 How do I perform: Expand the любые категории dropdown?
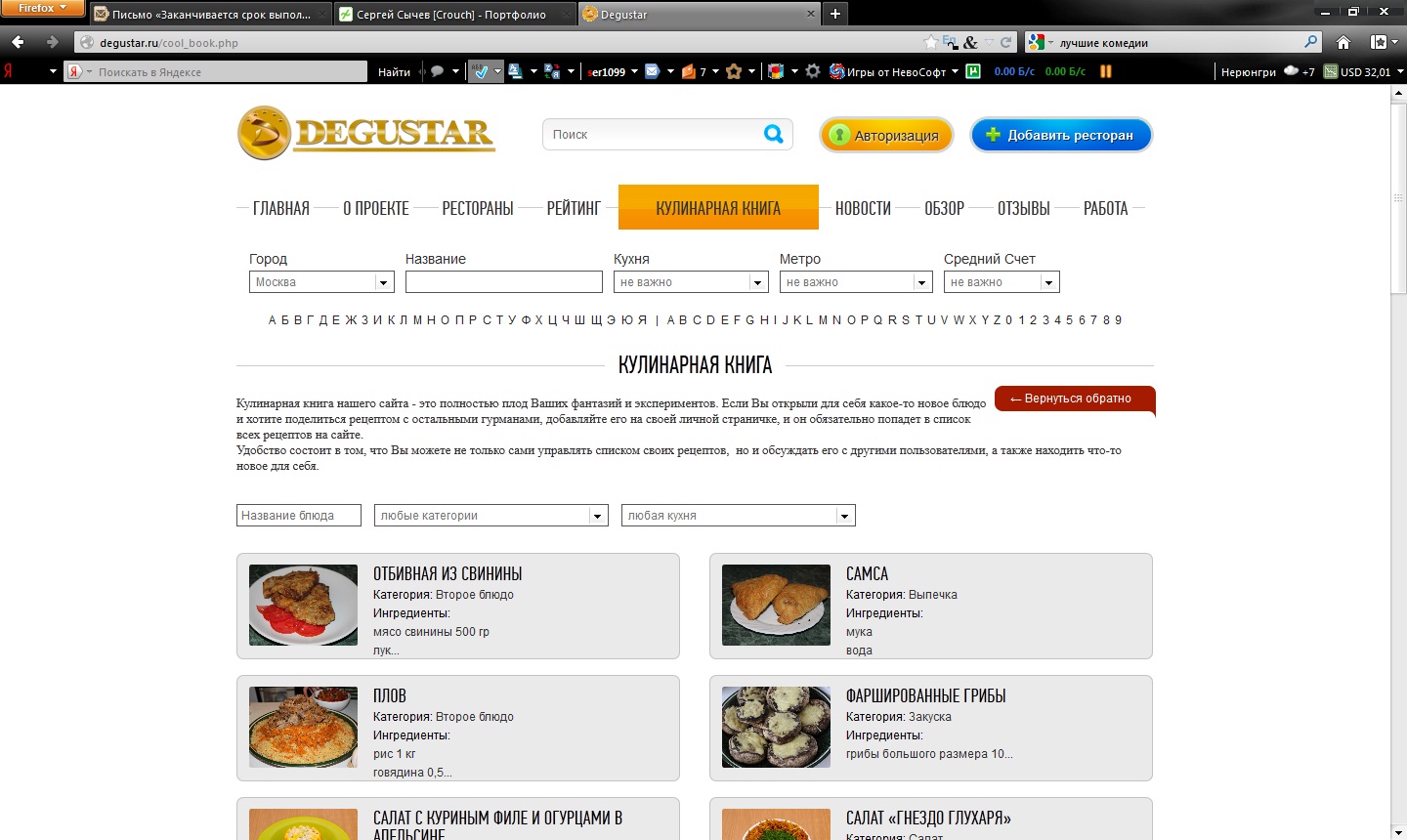(x=491, y=516)
